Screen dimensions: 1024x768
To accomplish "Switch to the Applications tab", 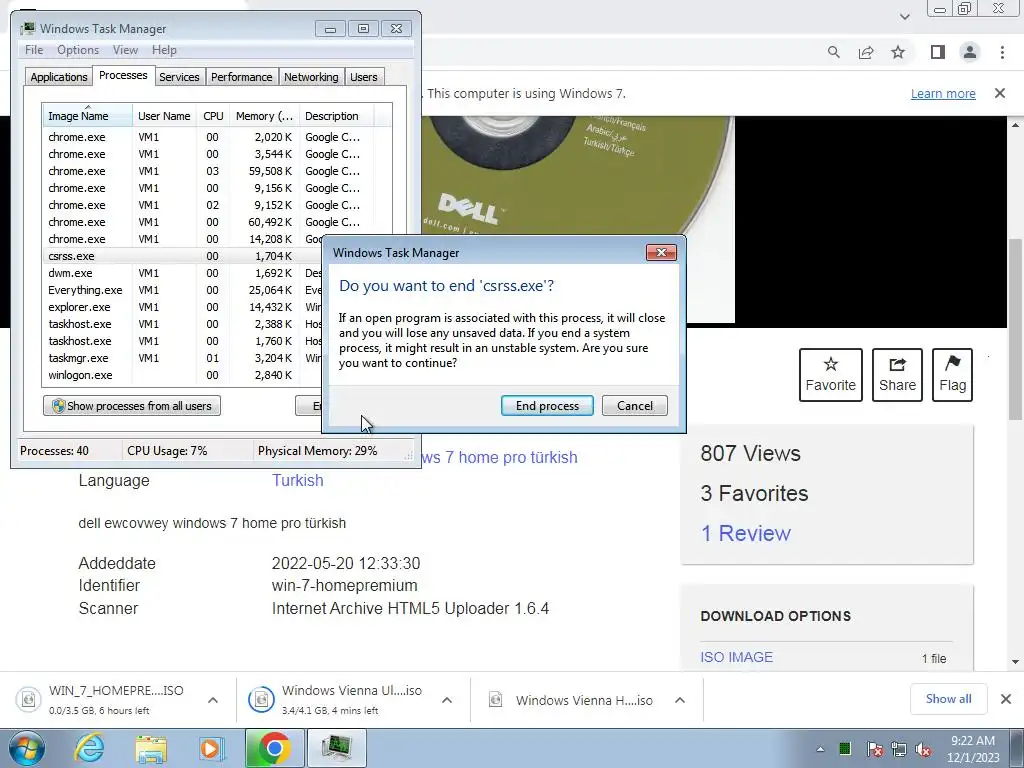I will click(x=59, y=76).
